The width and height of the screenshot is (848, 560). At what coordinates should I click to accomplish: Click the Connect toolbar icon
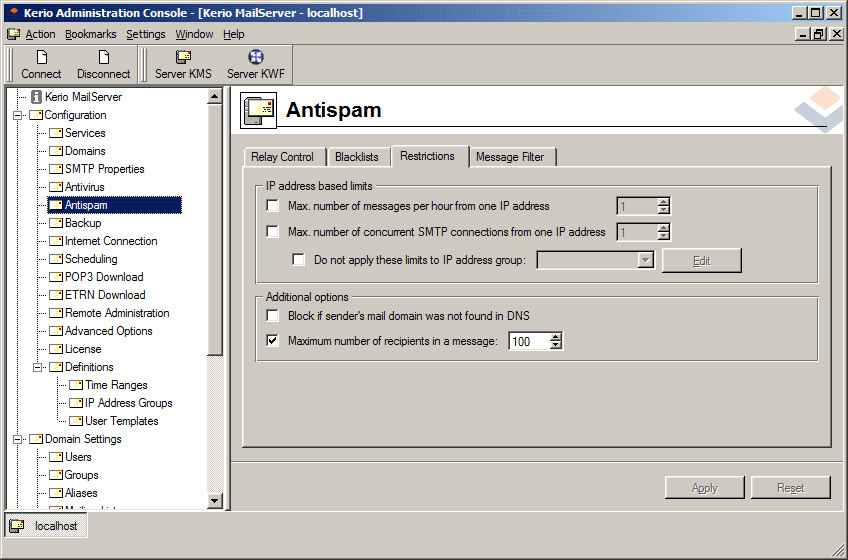coord(42,57)
